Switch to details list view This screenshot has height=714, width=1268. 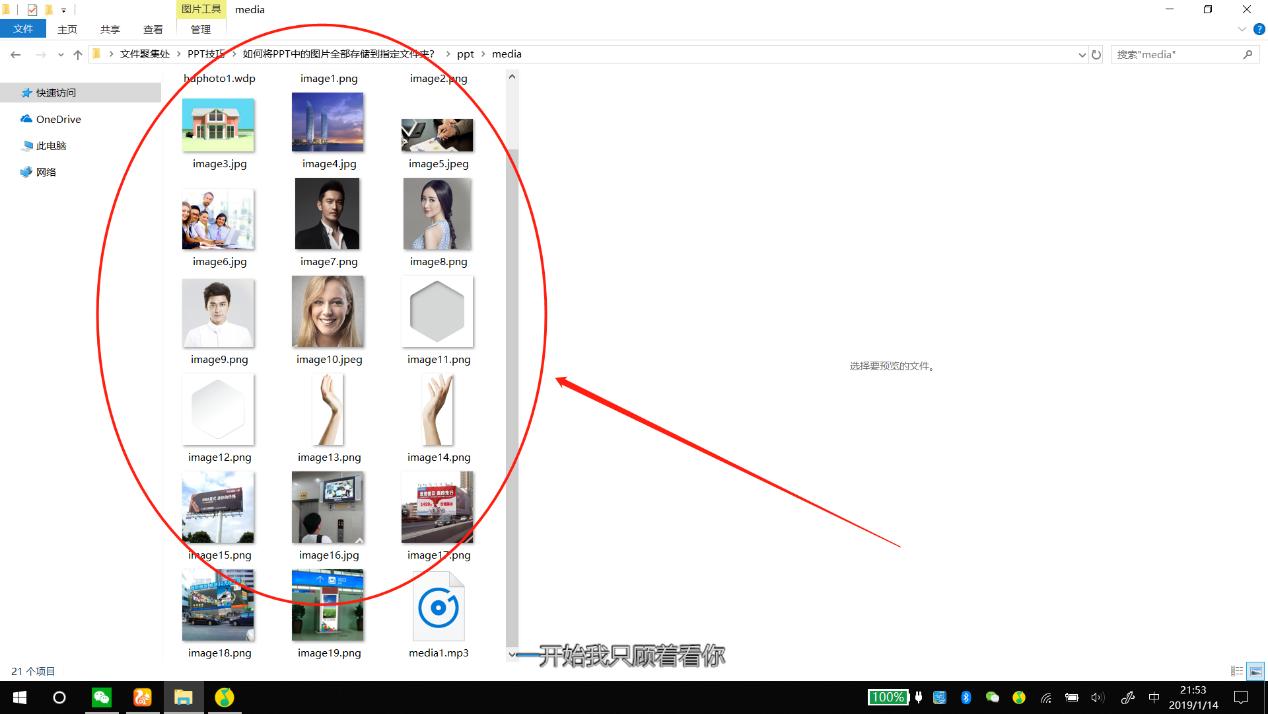click(1237, 671)
